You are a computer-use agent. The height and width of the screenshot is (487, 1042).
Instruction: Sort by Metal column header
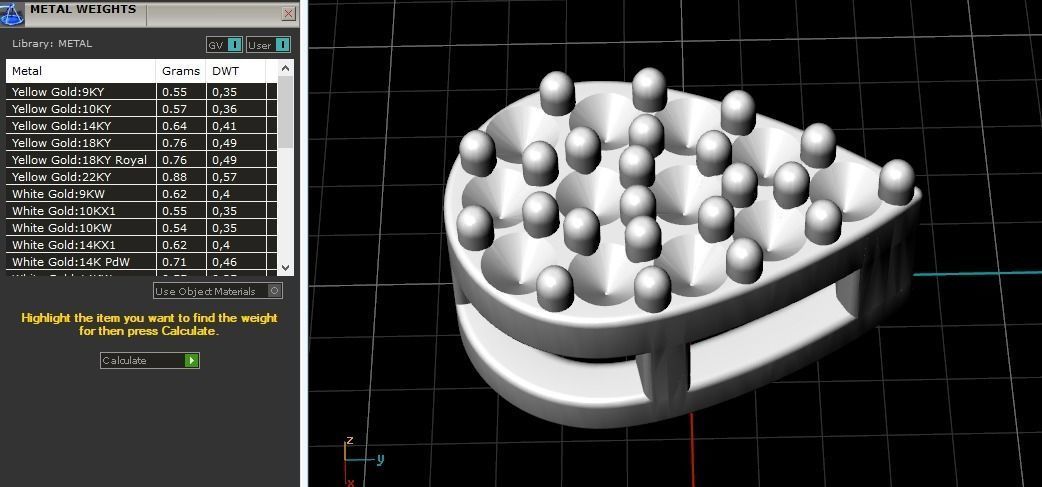click(x=81, y=71)
